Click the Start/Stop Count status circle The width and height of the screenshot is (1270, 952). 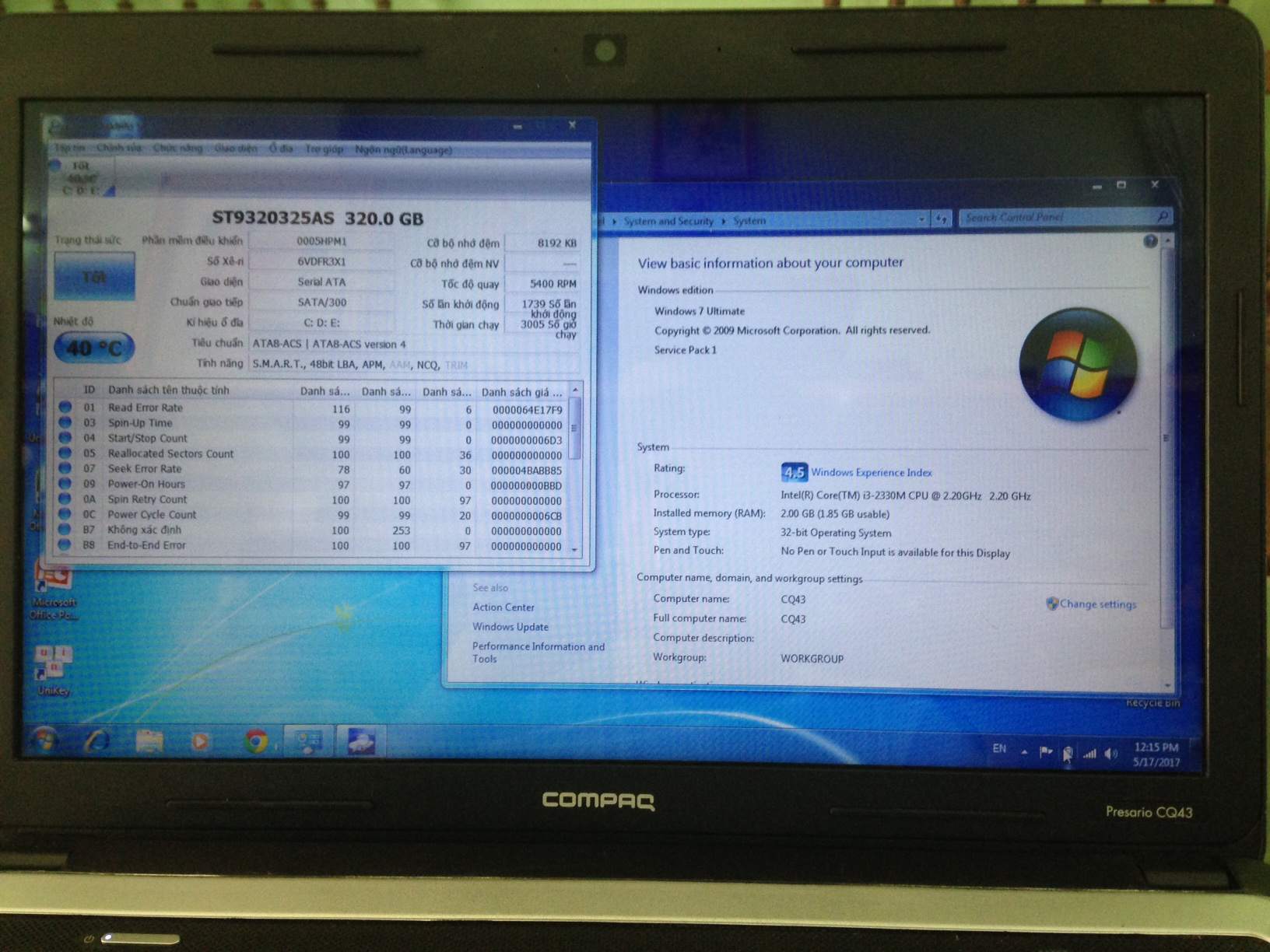[x=65, y=438]
